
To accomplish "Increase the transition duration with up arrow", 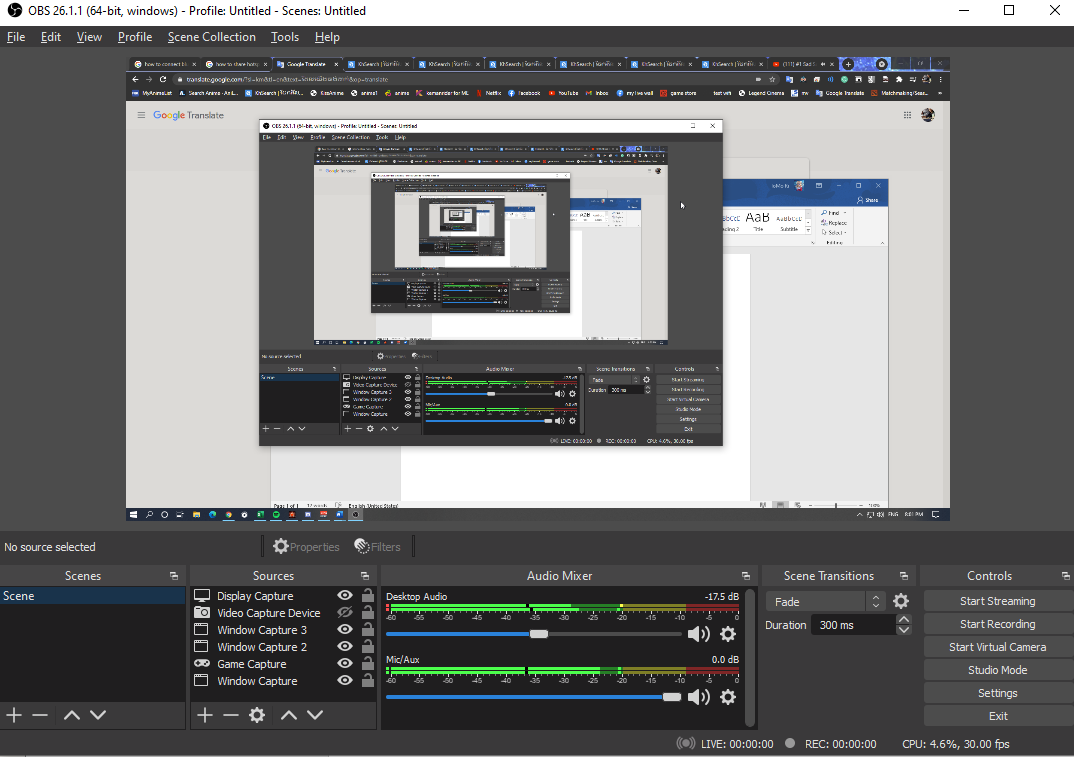I will click(x=904, y=619).
